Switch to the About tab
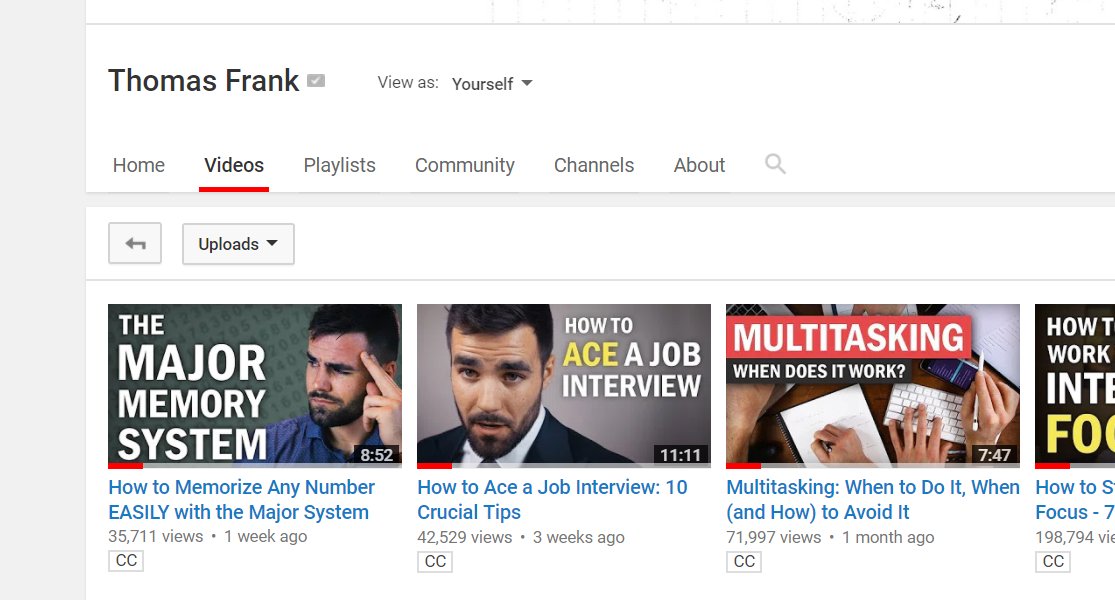This screenshot has width=1115, height=600. click(x=699, y=165)
